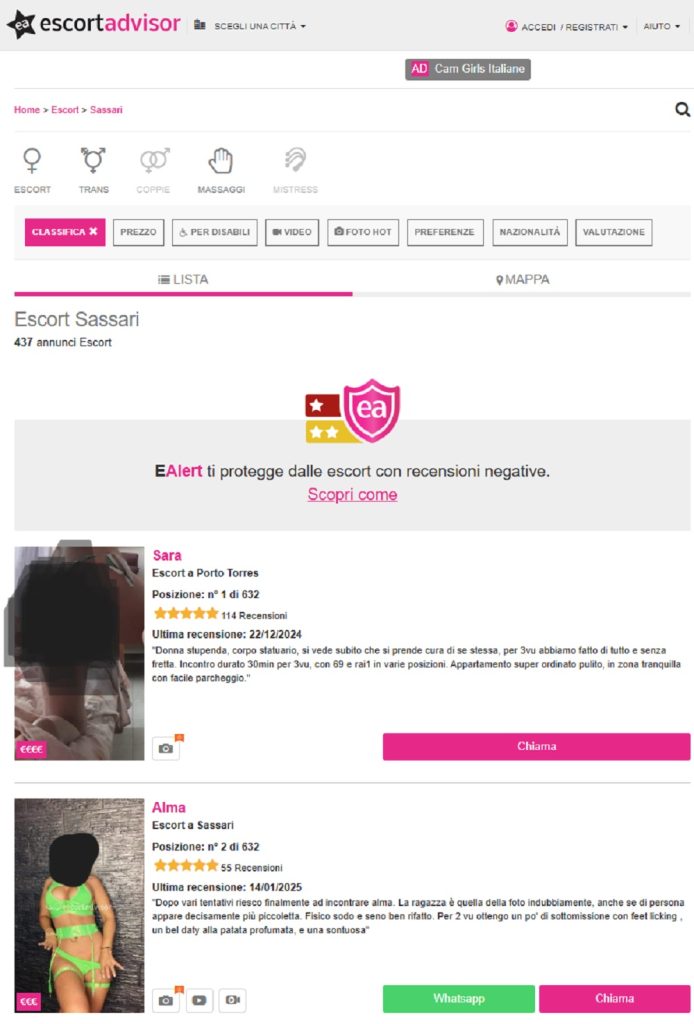Open the Accedi / Registrati dropdown
This screenshot has width=694, height=1024.
coord(567,27)
